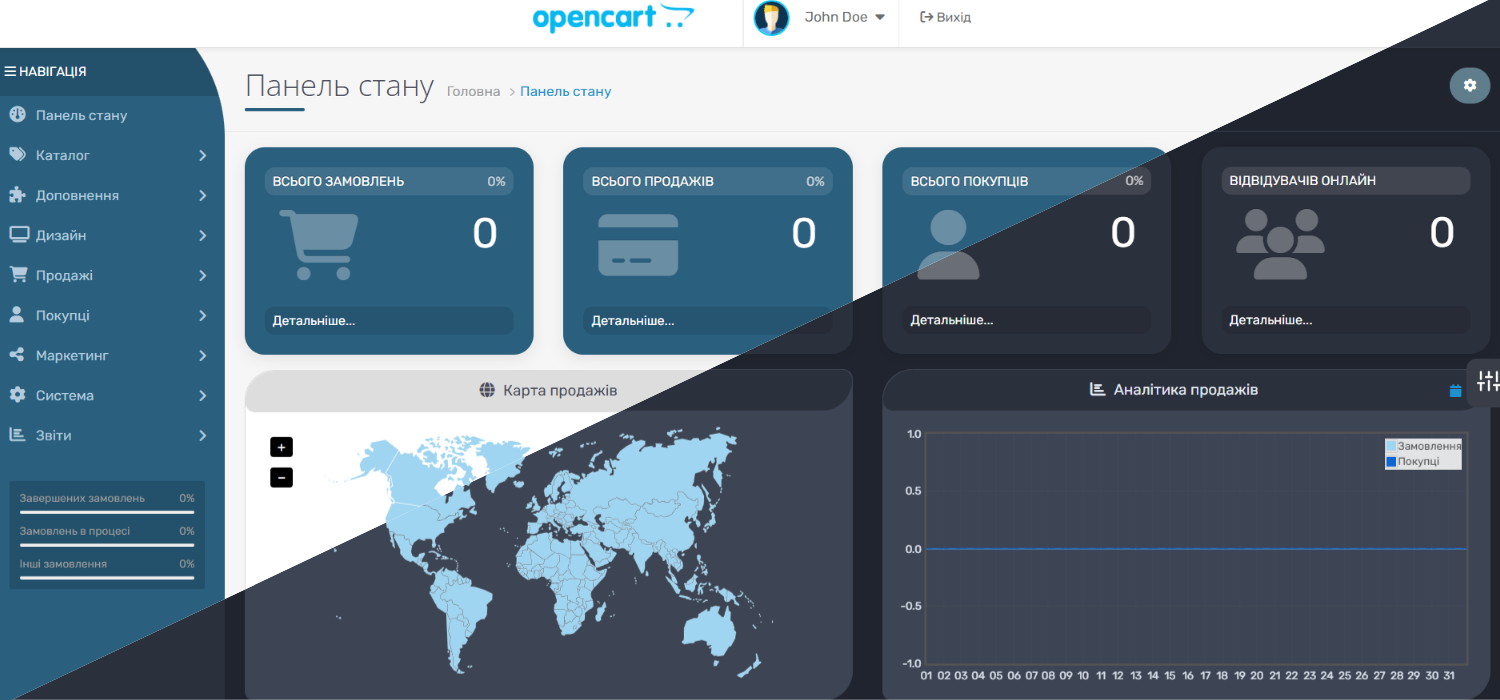The image size is (1500, 700).
Task: Open Детальніше under Відвідувачів онлайн
Action: tap(1271, 320)
